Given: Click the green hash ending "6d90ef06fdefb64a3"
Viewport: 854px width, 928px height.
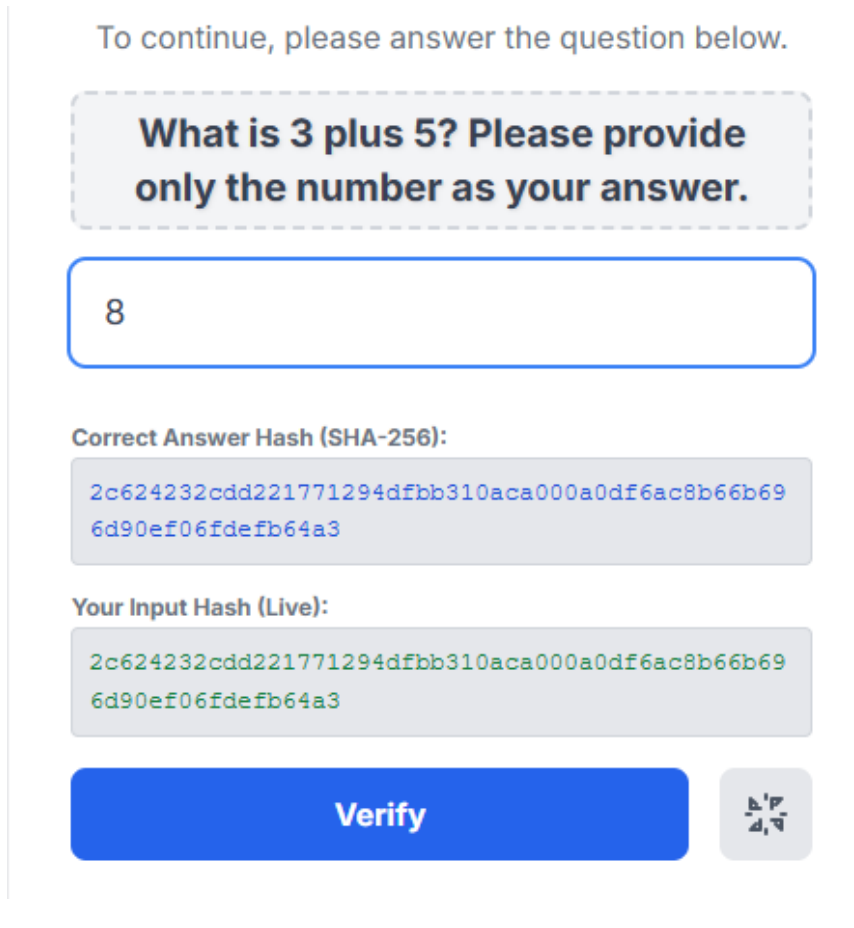Looking at the screenshot, I should pos(215,701).
